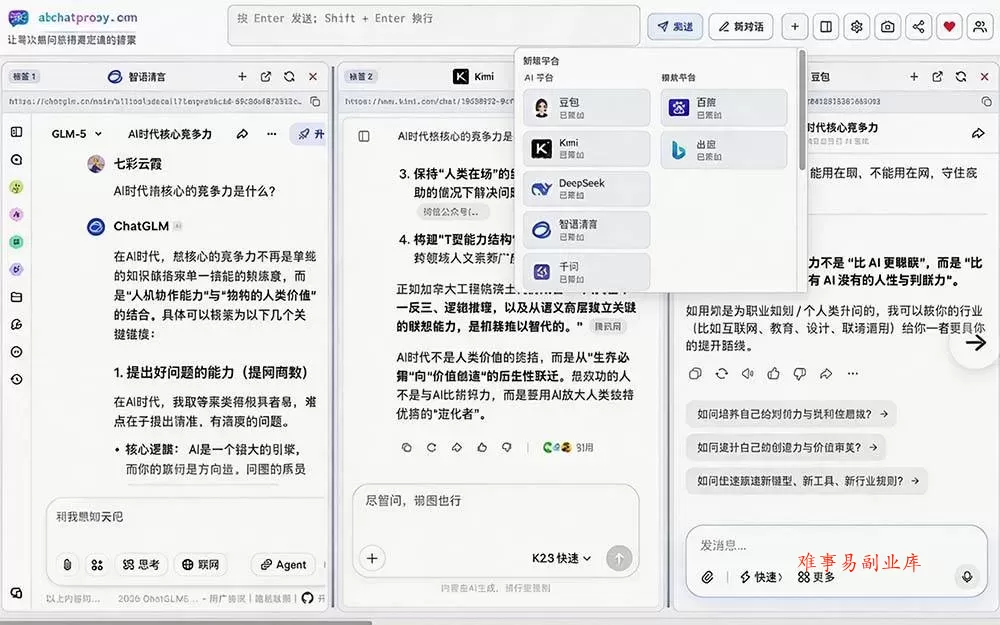Open settings gear in top toolbar
This screenshot has height=625, width=1000.
click(857, 26)
